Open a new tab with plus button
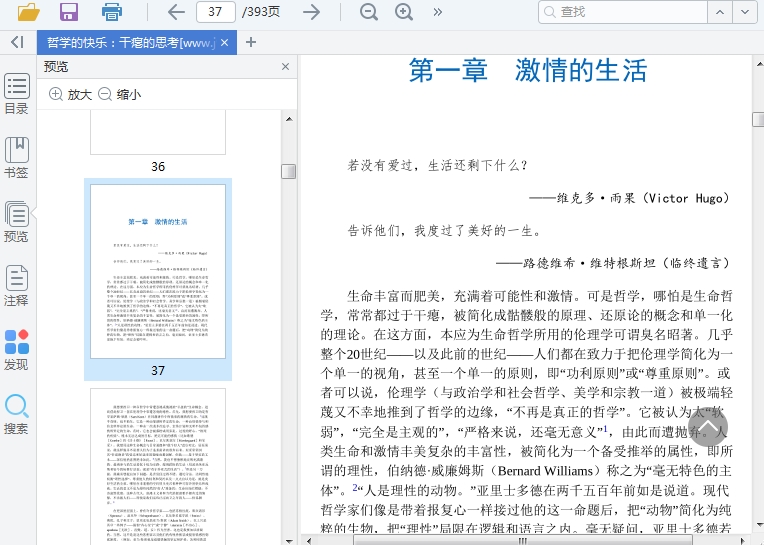Screen dimensions: 764x545 pyautogui.click(x=251, y=42)
